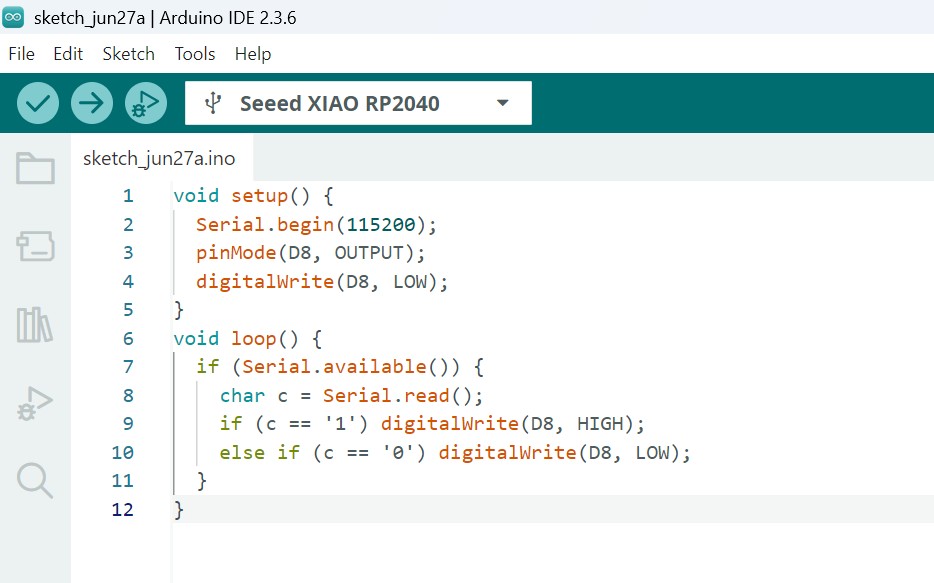934x583 pixels.
Task: Click line number 6 in the gutter
Action: tap(128, 339)
